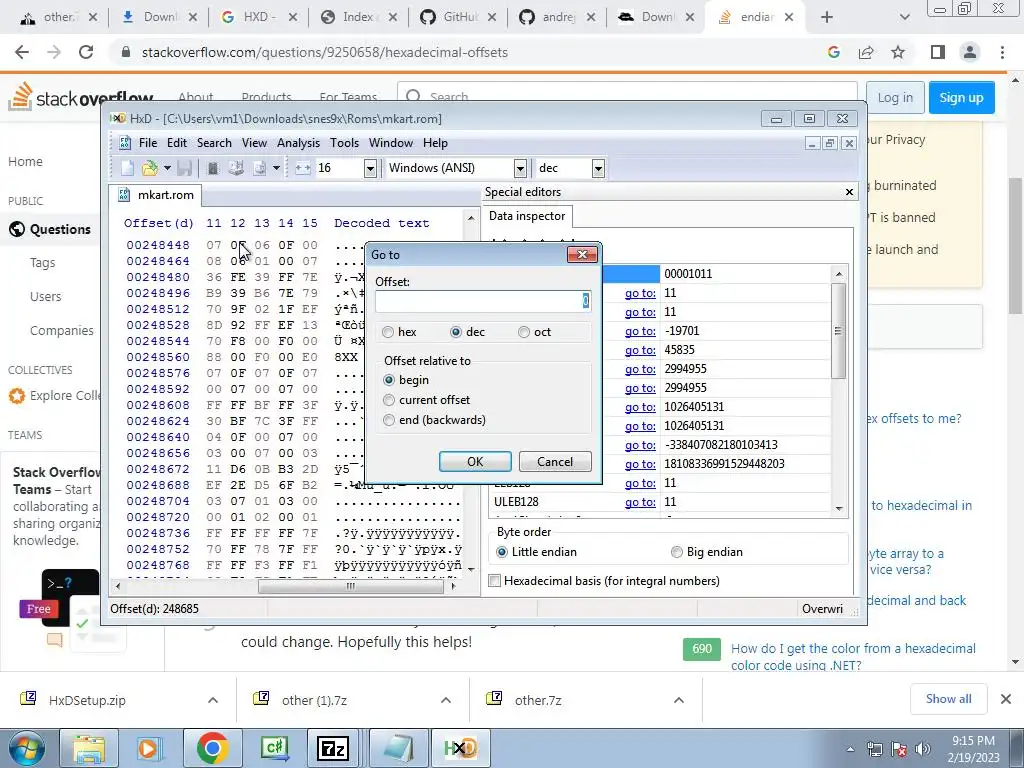Image resolution: width=1024 pixels, height=768 pixels.
Task: Choose Little endian byte order
Action: pos(502,552)
